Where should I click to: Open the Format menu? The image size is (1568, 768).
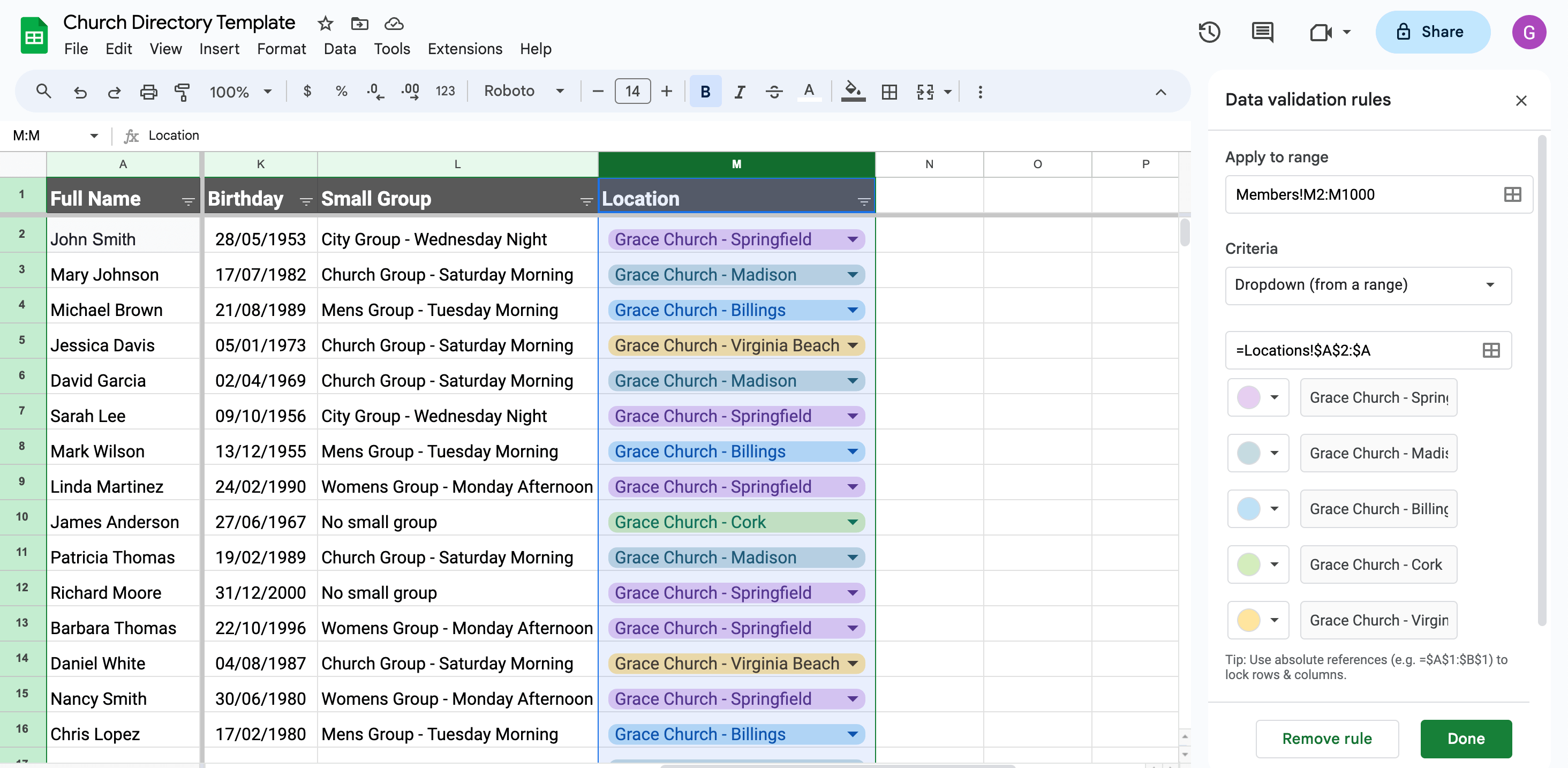tap(281, 49)
